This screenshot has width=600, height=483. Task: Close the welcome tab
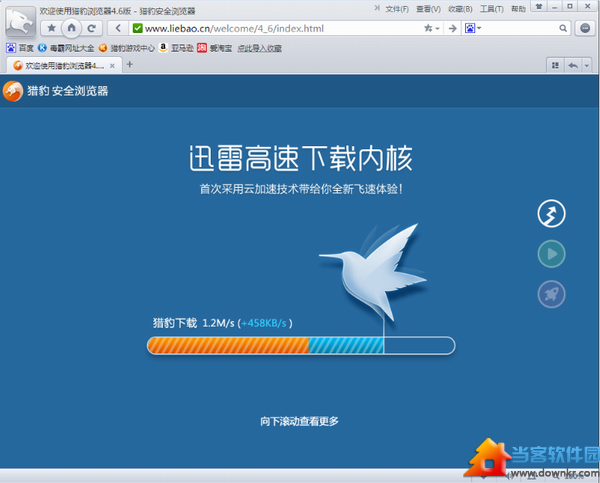point(112,66)
